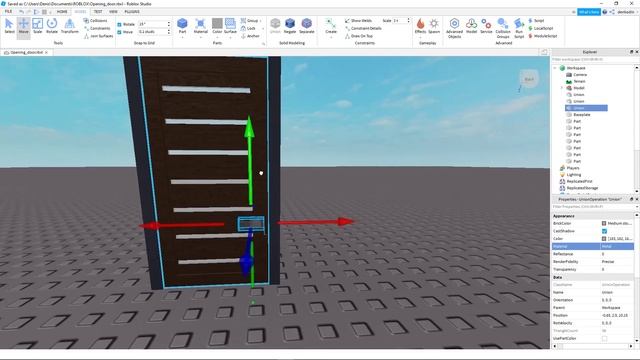Image resolution: width=640 pixels, height=360 pixels.
Task: Open the Transform tool
Action: point(70,27)
